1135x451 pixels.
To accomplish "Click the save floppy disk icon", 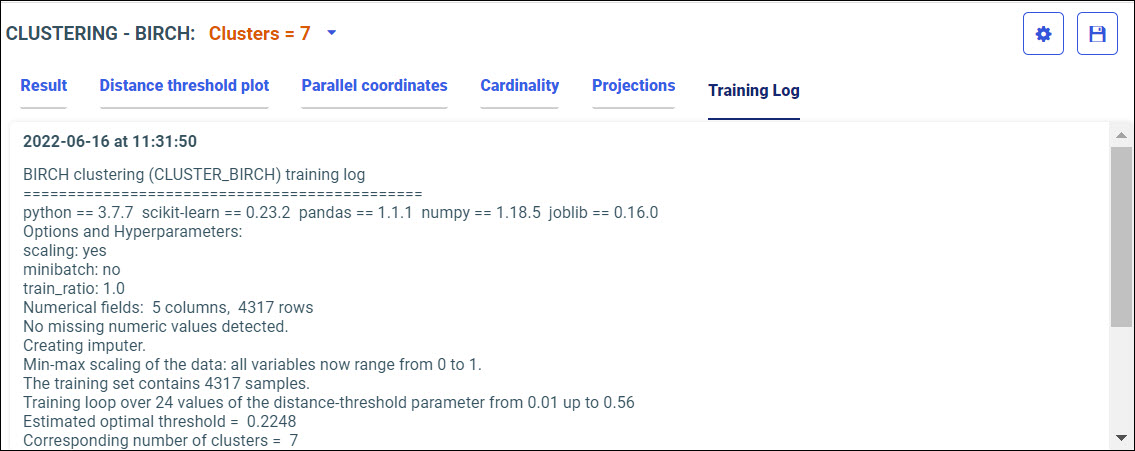I will 1097,34.
